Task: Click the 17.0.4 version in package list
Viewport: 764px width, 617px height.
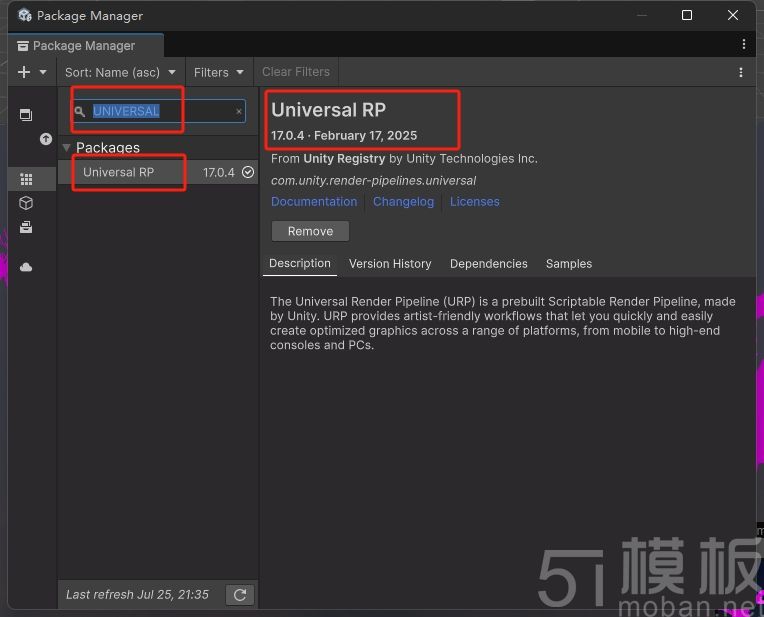Action: pos(219,173)
